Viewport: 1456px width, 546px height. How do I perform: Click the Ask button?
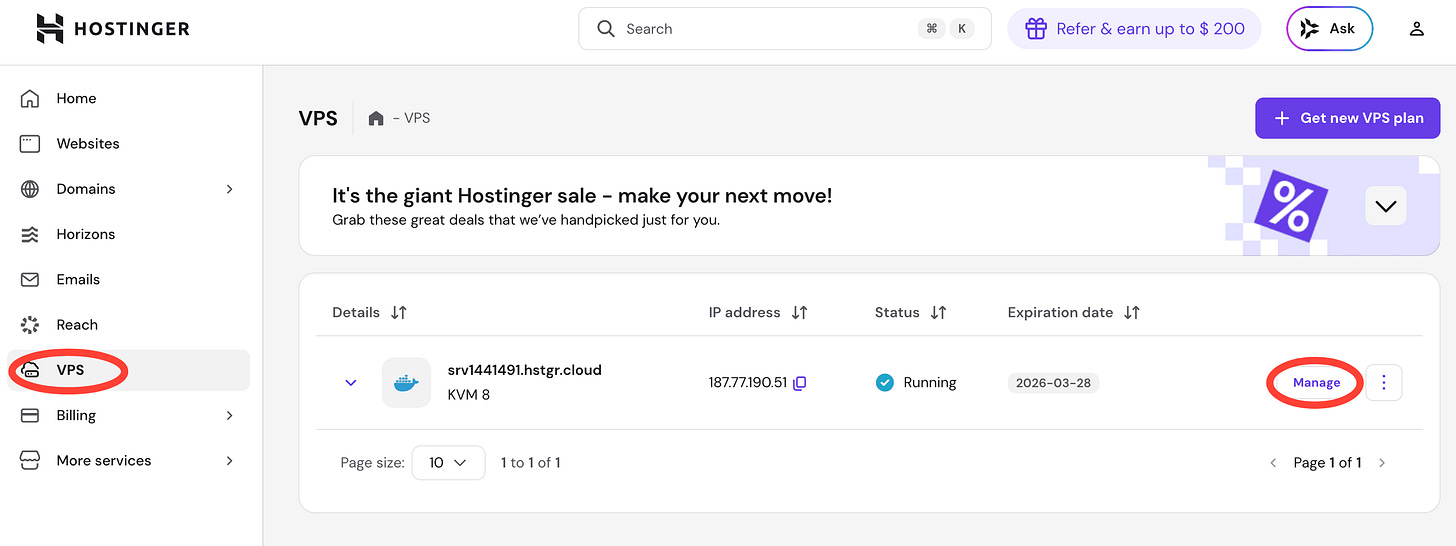click(1329, 29)
